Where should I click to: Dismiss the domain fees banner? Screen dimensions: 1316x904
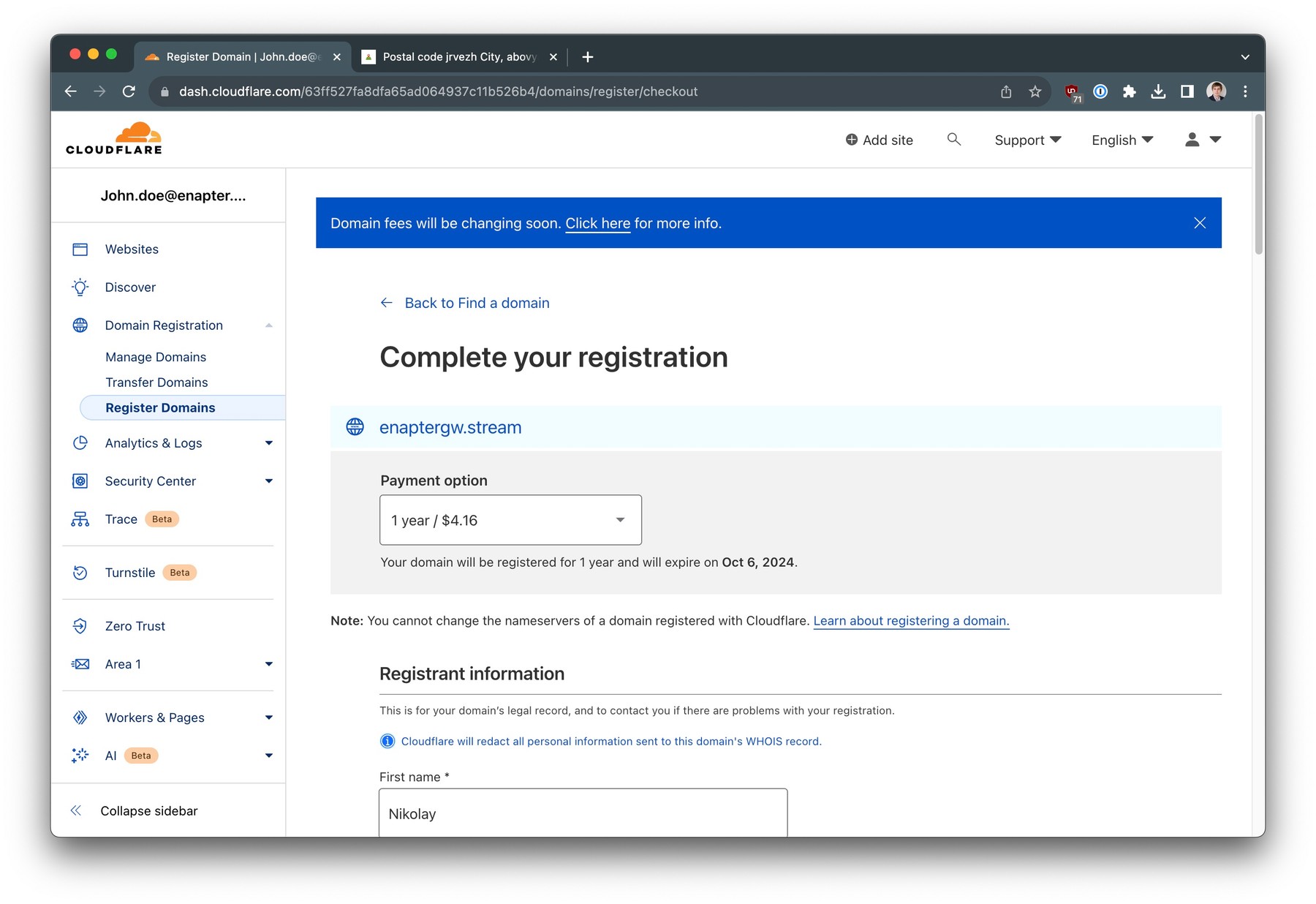pos(1200,223)
